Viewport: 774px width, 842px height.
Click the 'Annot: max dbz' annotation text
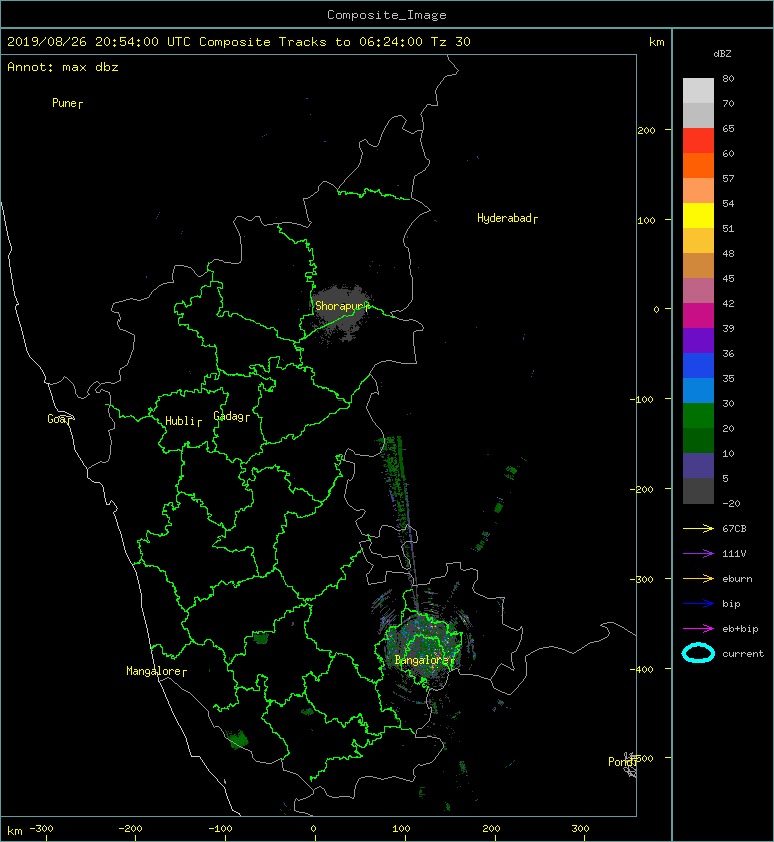[63, 67]
